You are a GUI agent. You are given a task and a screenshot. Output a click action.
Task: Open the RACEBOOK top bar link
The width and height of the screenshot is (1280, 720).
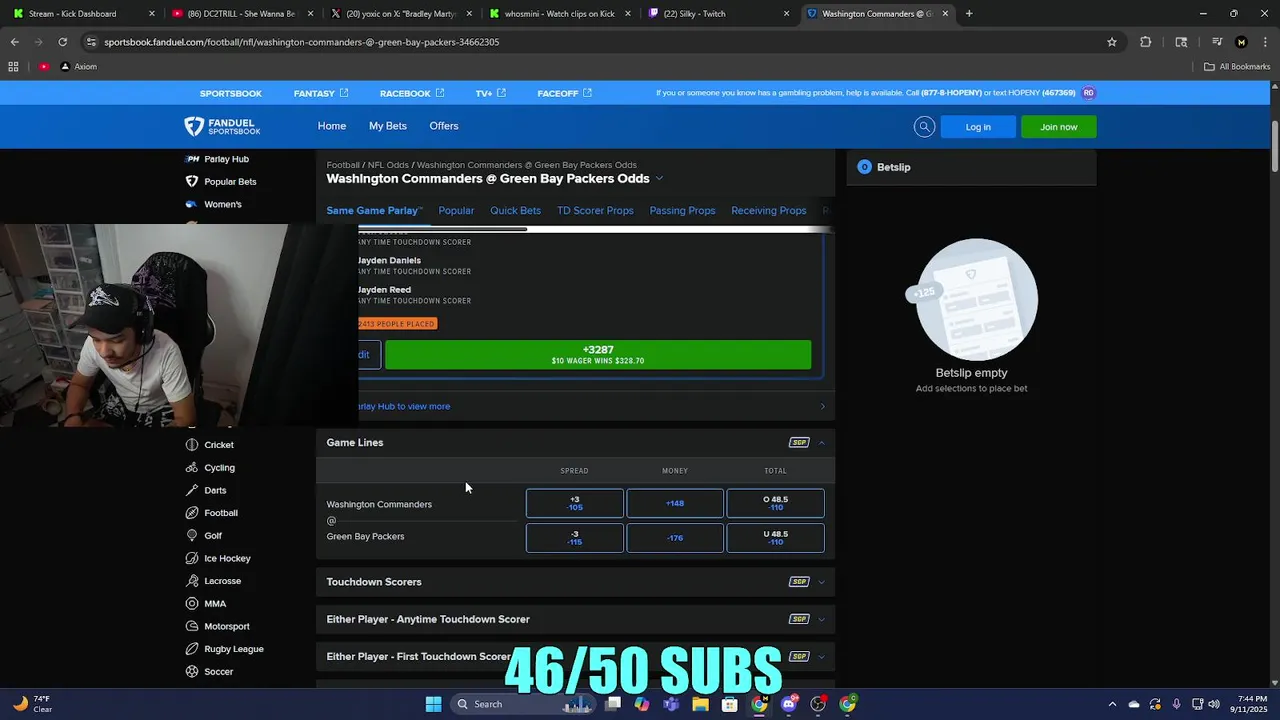pyautogui.click(x=412, y=93)
